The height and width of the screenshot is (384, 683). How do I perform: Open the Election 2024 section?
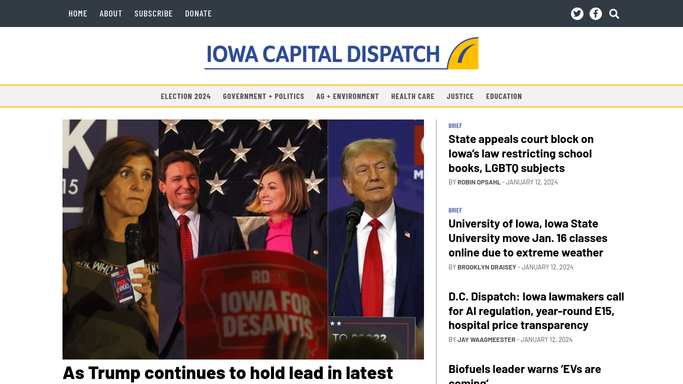186,96
